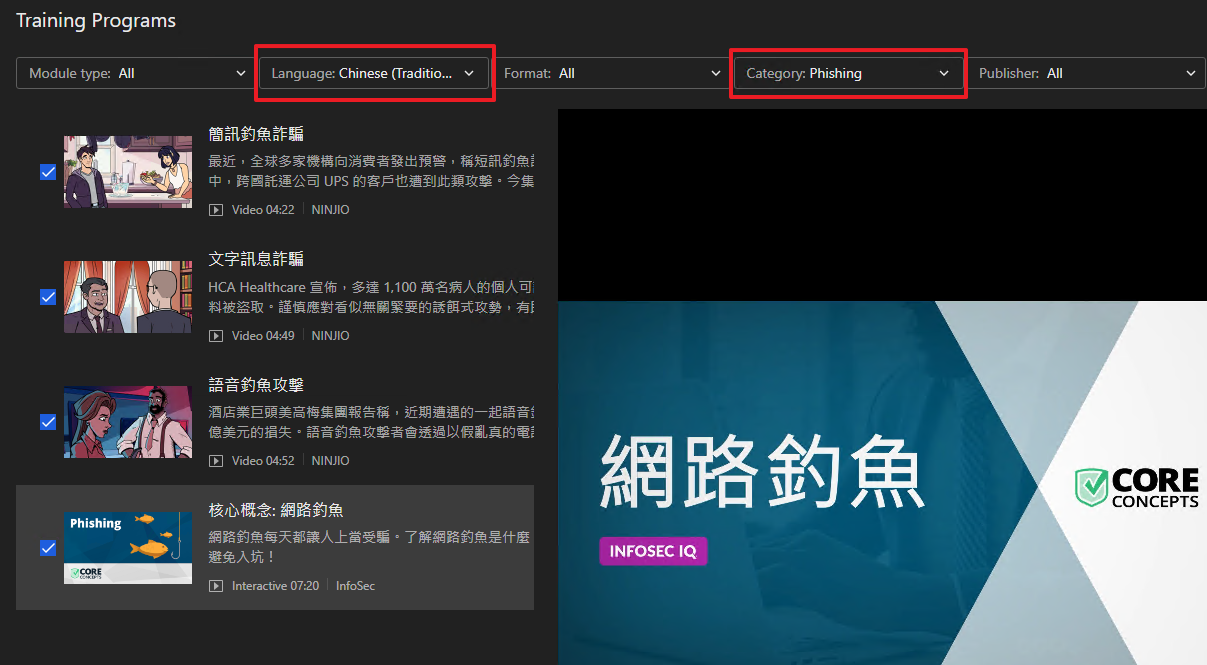Select the 語音釣魚攻擊 module title
The width and height of the screenshot is (1207, 665).
[256, 385]
